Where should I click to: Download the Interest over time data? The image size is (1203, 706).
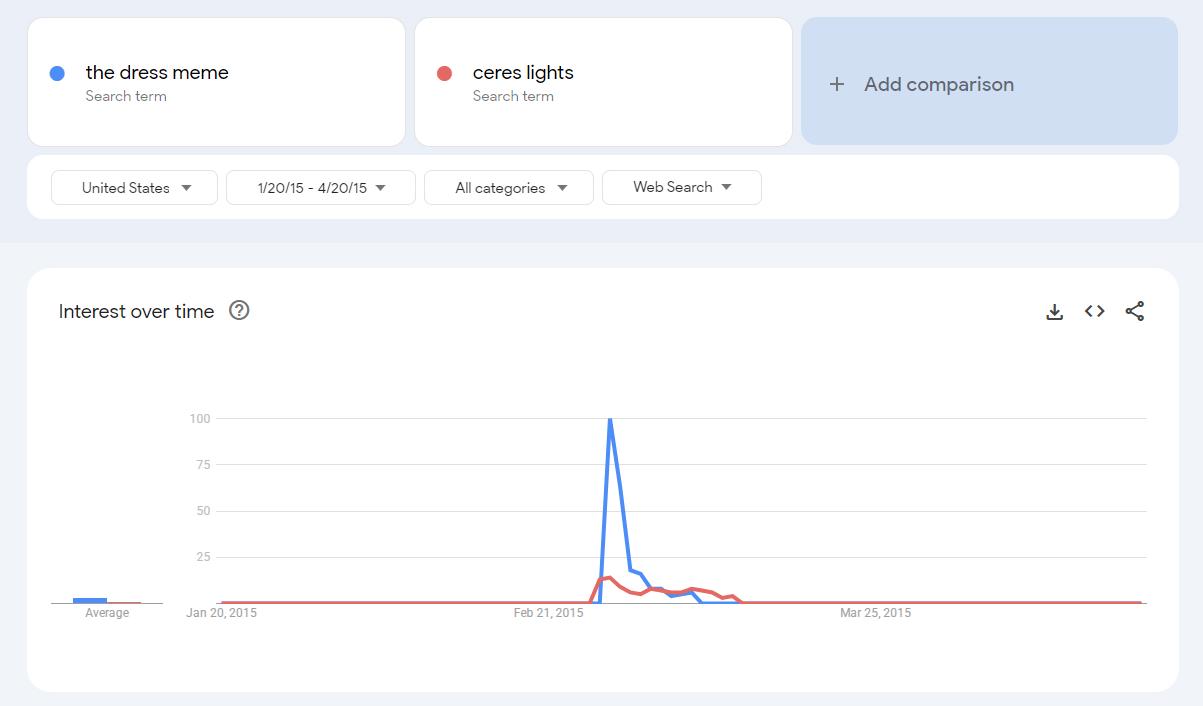pyautogui.click(x=1054, y=312)
